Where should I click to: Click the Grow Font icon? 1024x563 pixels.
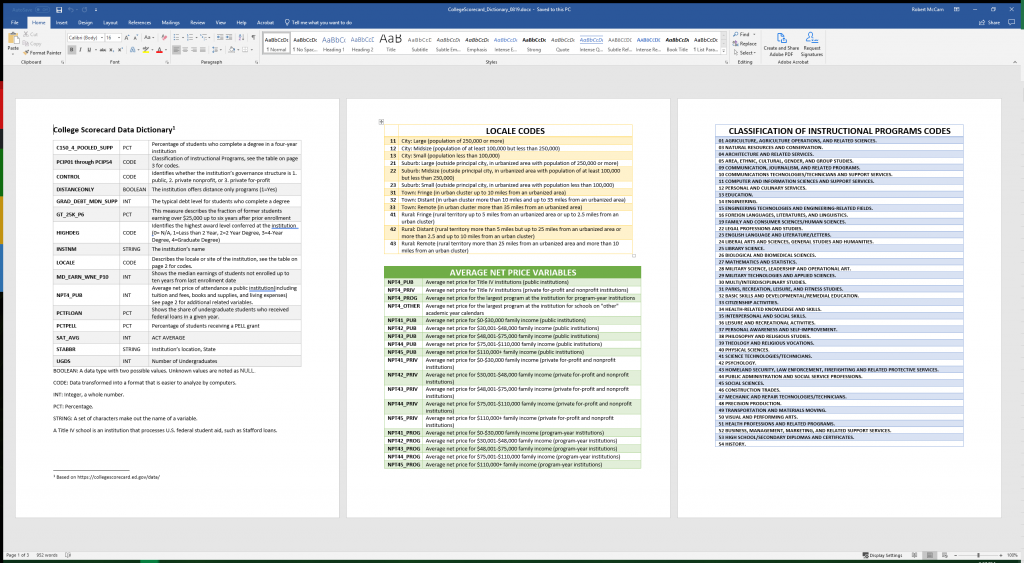pyautogui.click(x=127, y=37)
